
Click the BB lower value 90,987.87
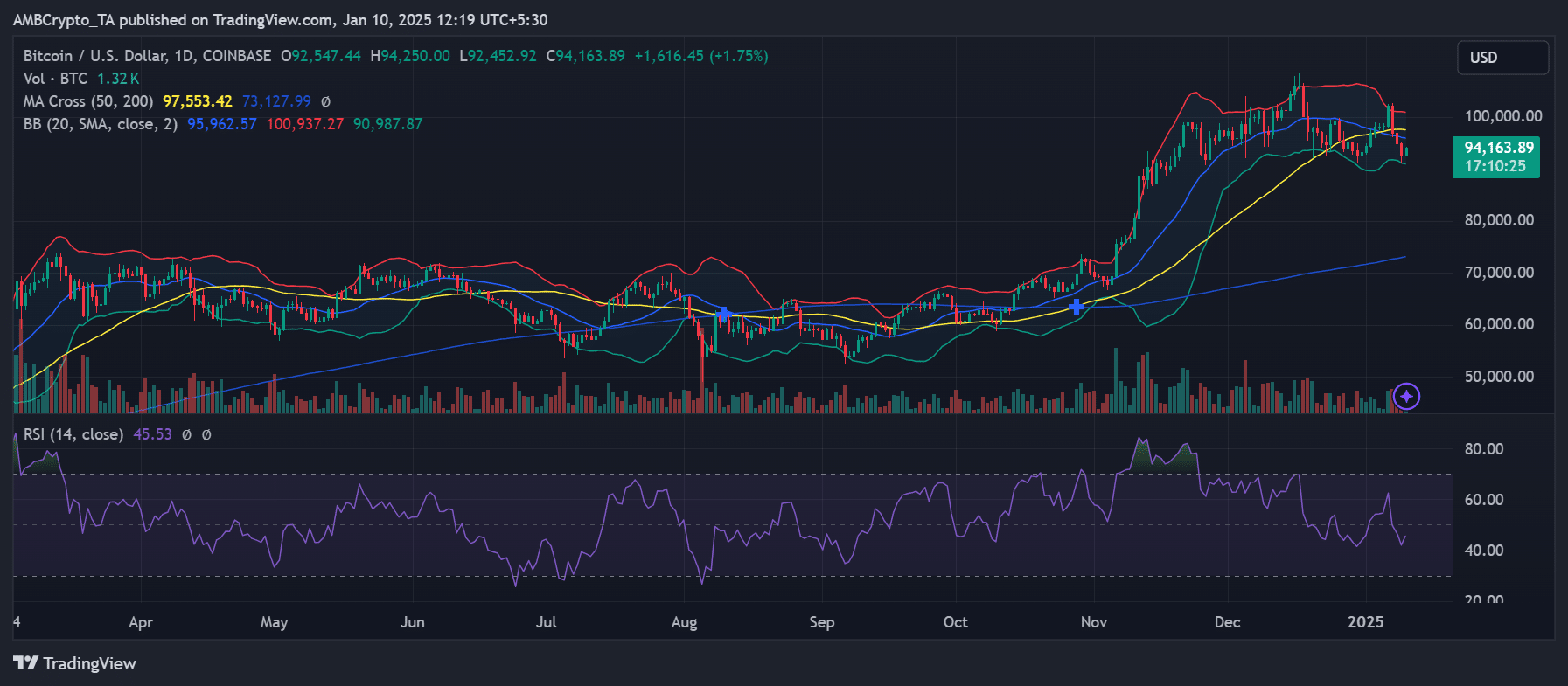coord(387,124)
